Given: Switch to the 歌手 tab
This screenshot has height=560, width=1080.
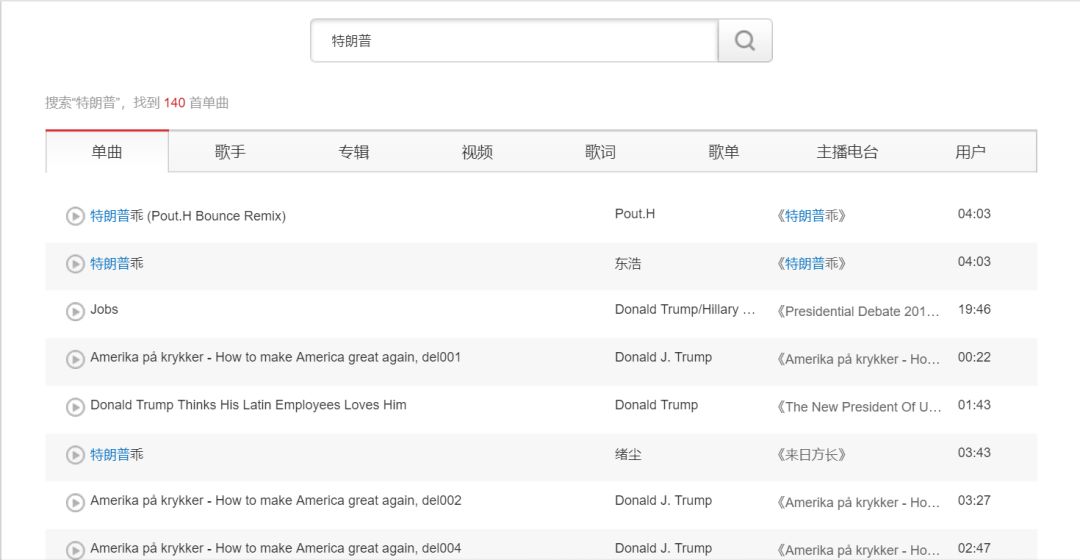Looking at the screenshot, I should [x=230, y=152].
